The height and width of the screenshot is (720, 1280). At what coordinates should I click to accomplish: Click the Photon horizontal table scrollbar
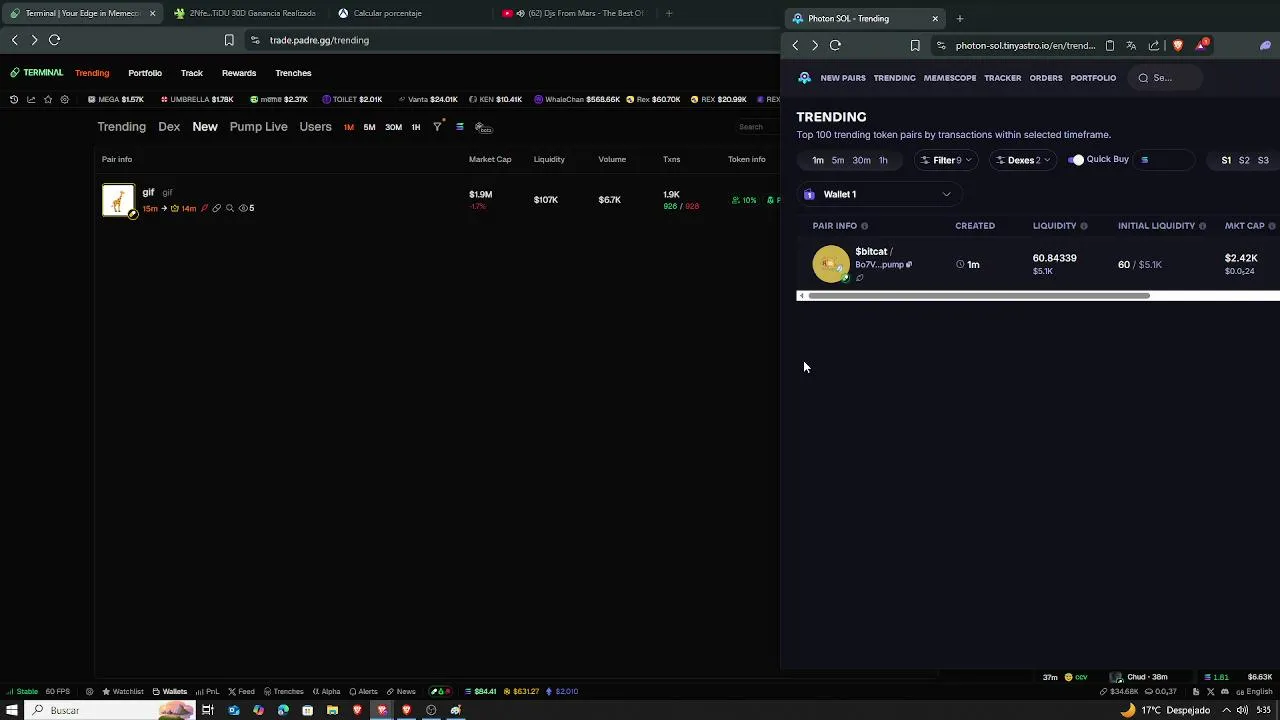(979, 296)
